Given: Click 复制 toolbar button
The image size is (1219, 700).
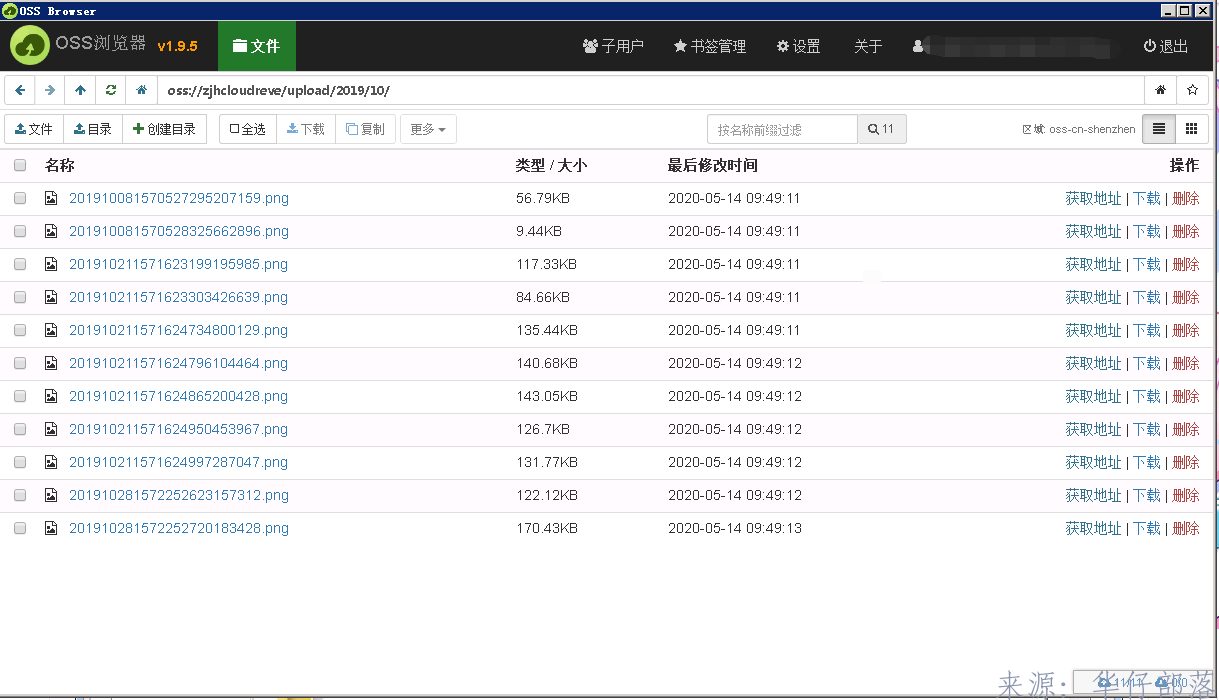Looking at the screenshot, I should [x=365, y=129].
